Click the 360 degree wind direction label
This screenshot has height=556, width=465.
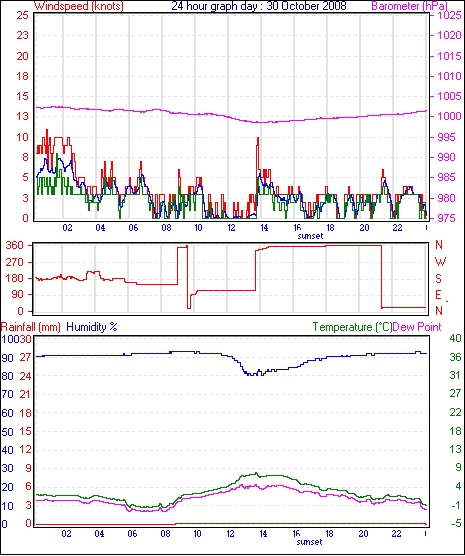tap(15, 245)
